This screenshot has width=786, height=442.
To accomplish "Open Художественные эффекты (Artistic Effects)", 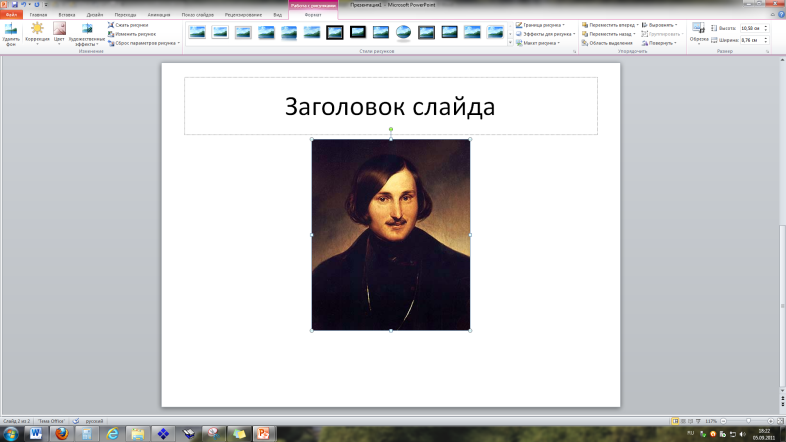I will coord(87,35).
